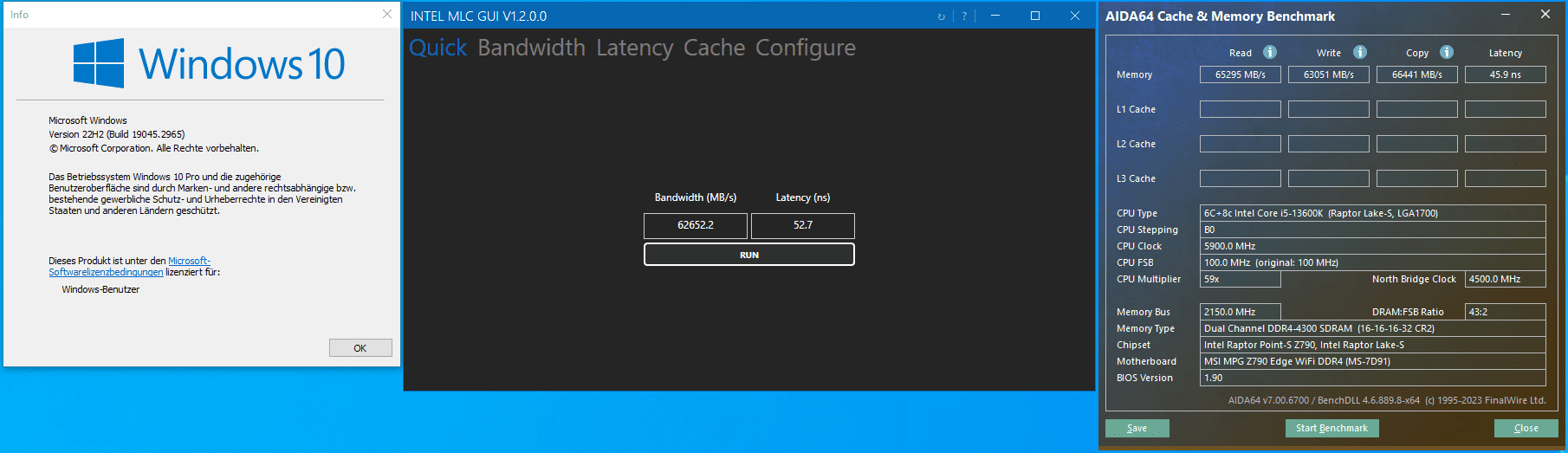Click the Bandwidth (MB/s) label in Intel MLC
This screenshot has height=453, width=1568.
(696, 197)
